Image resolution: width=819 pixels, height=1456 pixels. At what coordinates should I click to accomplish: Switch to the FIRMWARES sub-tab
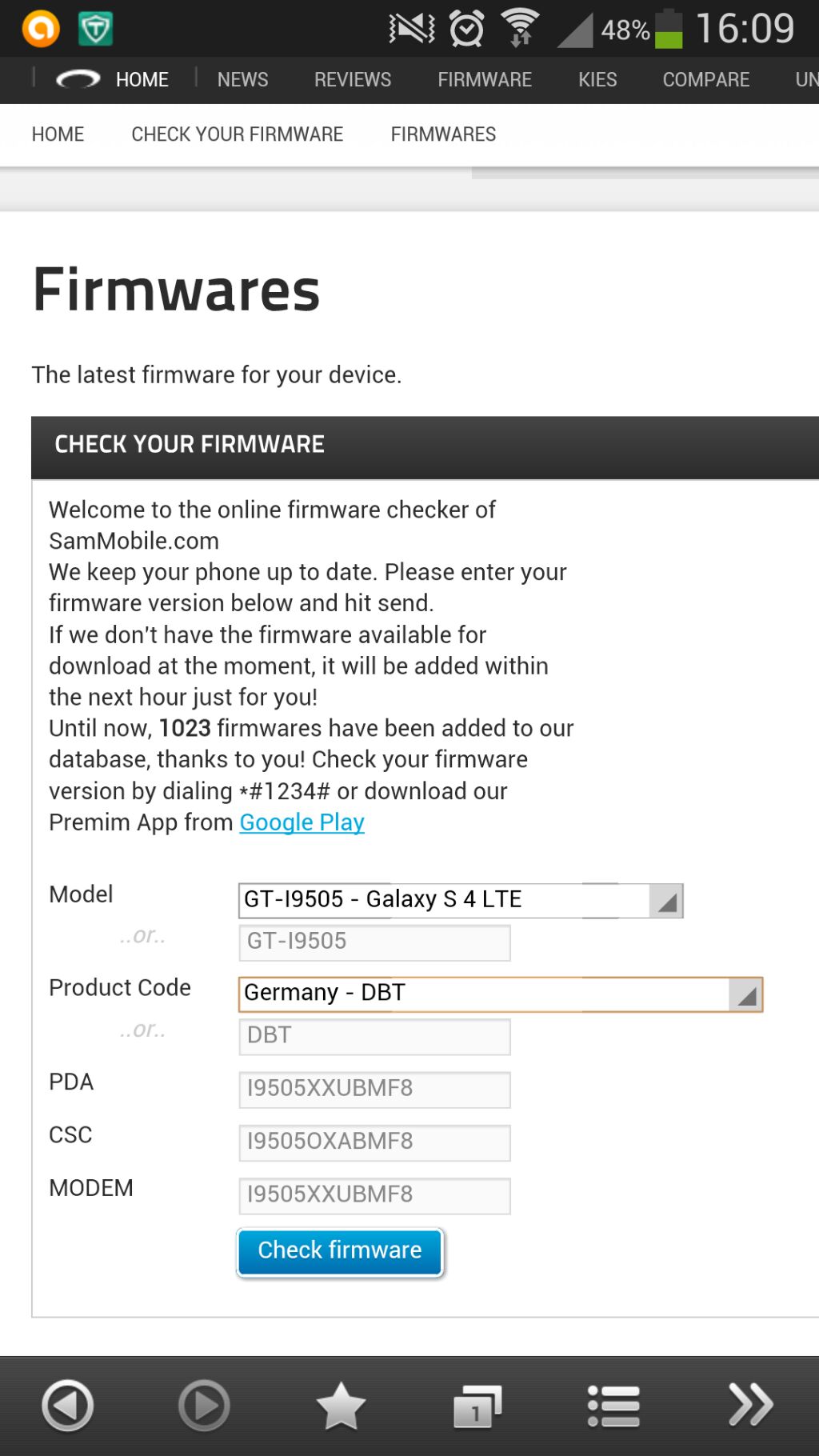pyautogui.click(x=444, y=134)
